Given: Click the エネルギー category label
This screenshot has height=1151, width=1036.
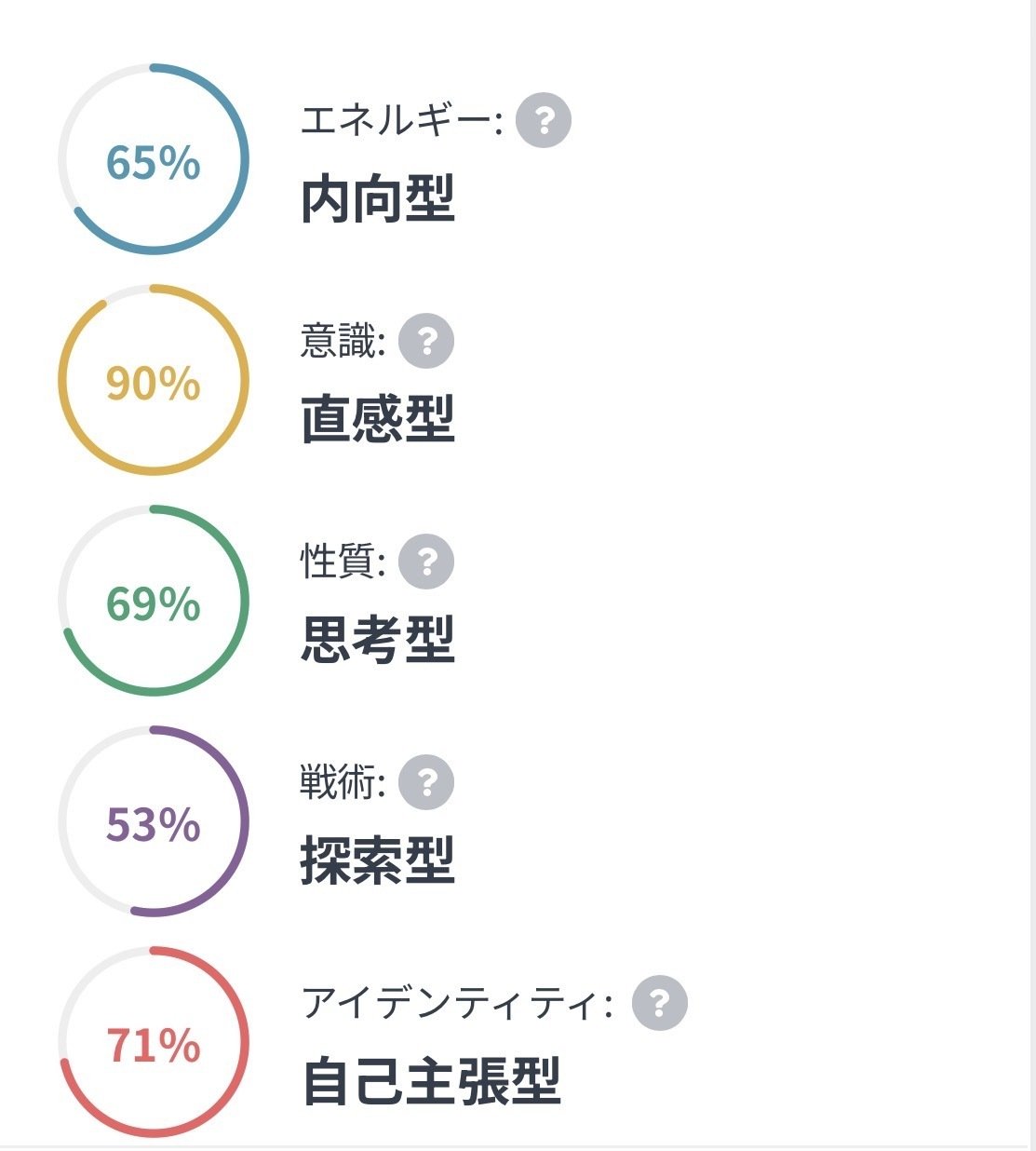Looking at the screenshot, I should click(400, 120).
